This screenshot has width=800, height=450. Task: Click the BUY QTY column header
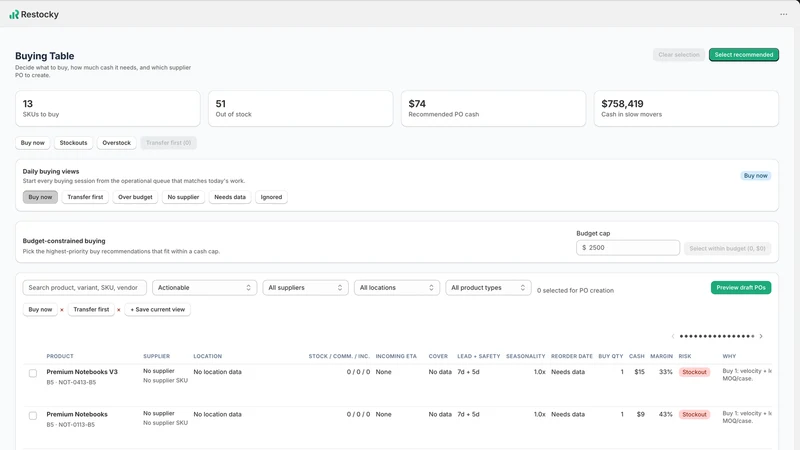[611, 356]
